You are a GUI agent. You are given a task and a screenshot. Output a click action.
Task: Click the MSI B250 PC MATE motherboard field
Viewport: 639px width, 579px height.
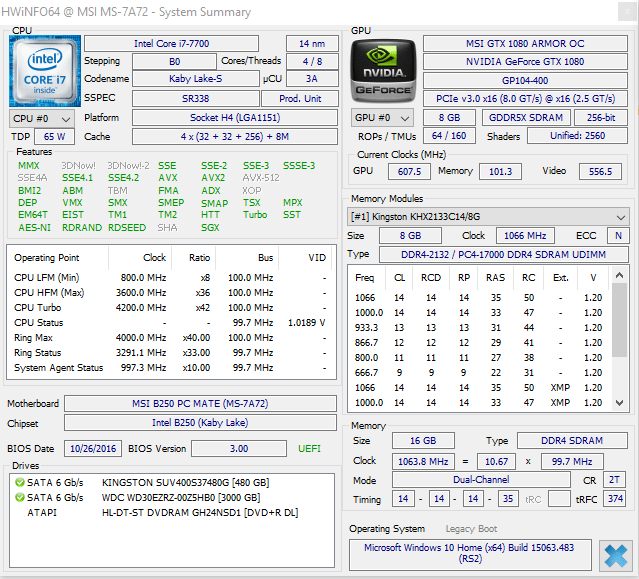[200, 403]
